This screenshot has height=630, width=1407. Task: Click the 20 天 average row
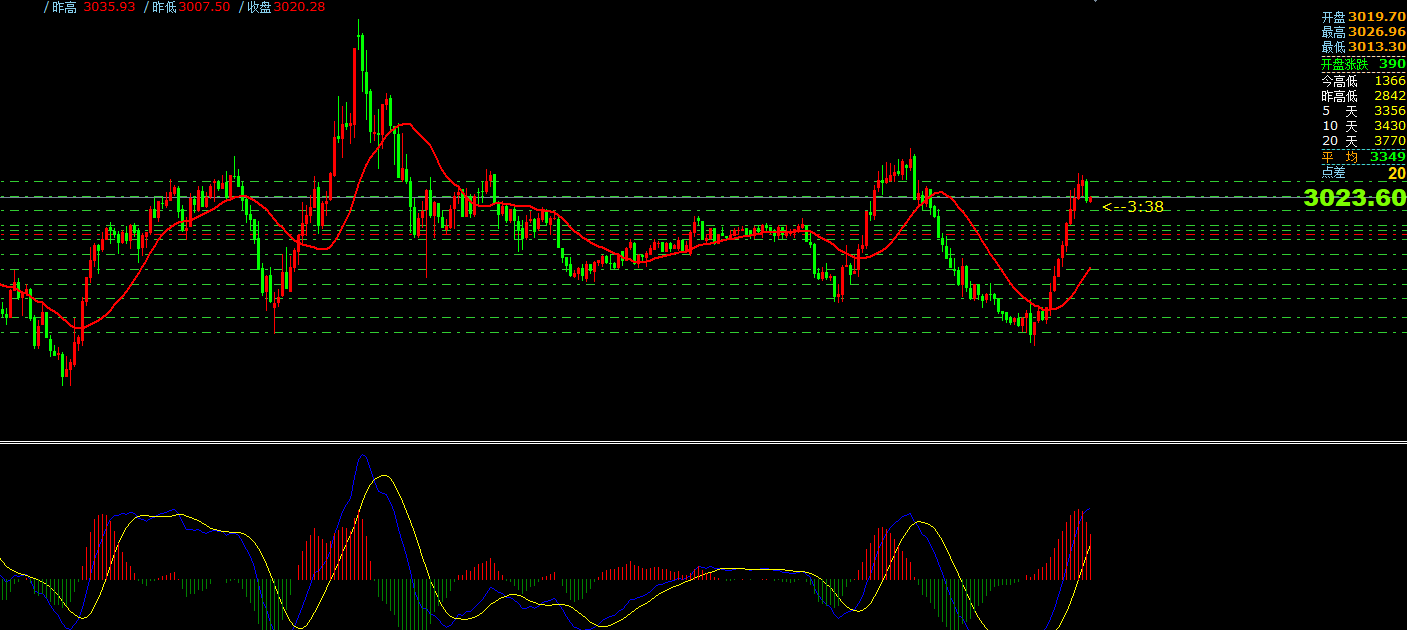(x=1363, y=141)
